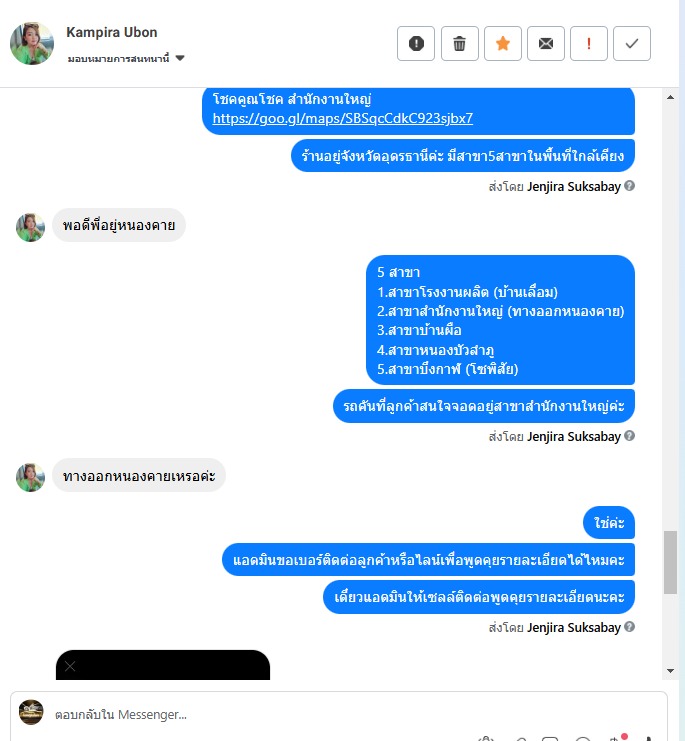
Task: Click the chat scrollbar thumb
Action: tap(670, 562)
